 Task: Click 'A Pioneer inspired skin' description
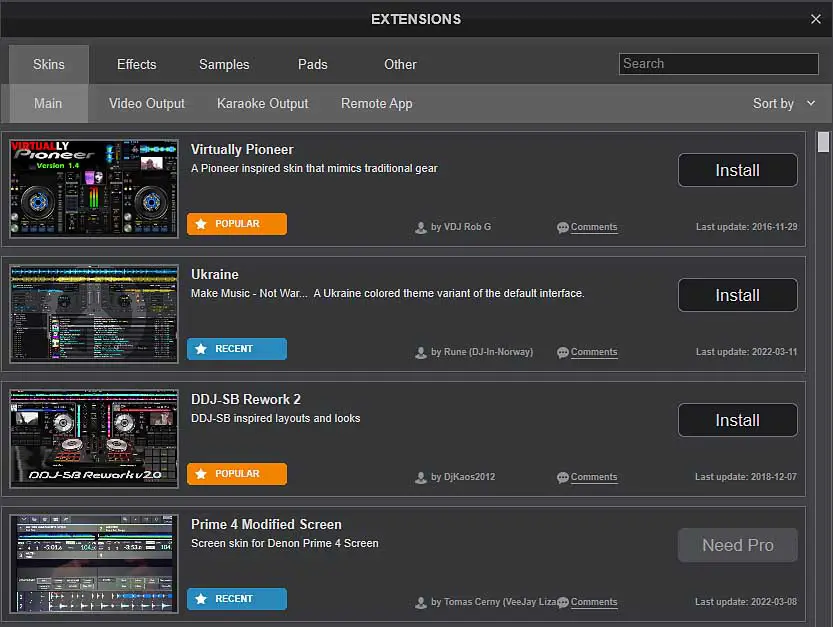(x=314, y=168)
